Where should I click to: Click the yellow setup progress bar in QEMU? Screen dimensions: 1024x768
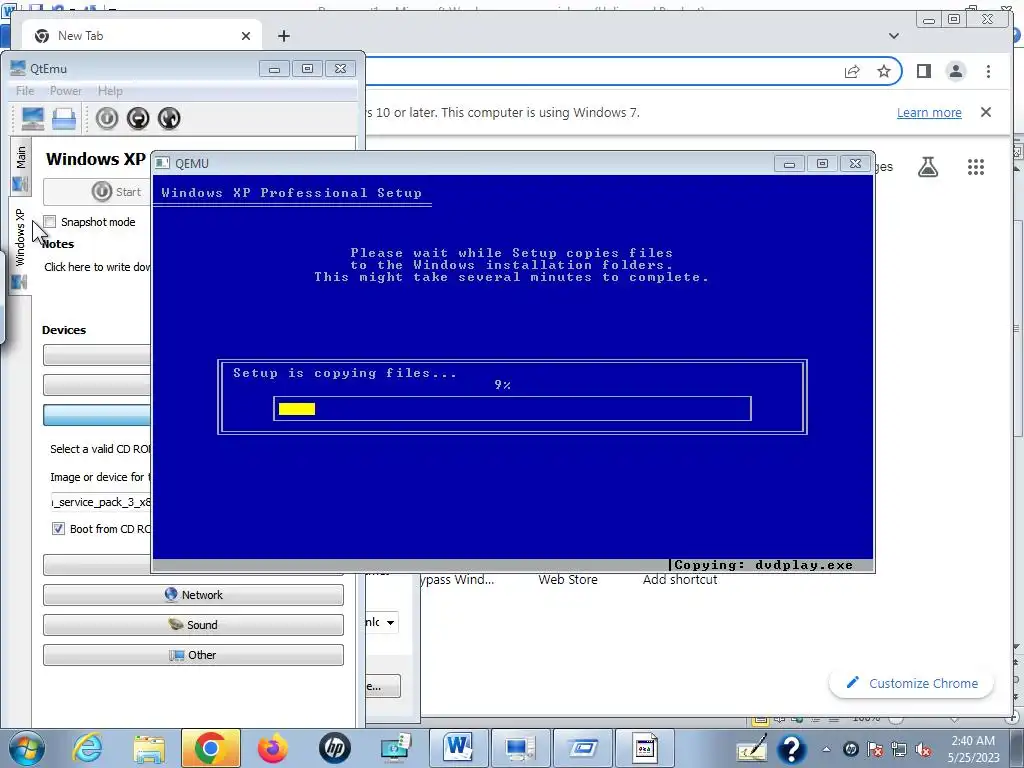pos(297,409)
